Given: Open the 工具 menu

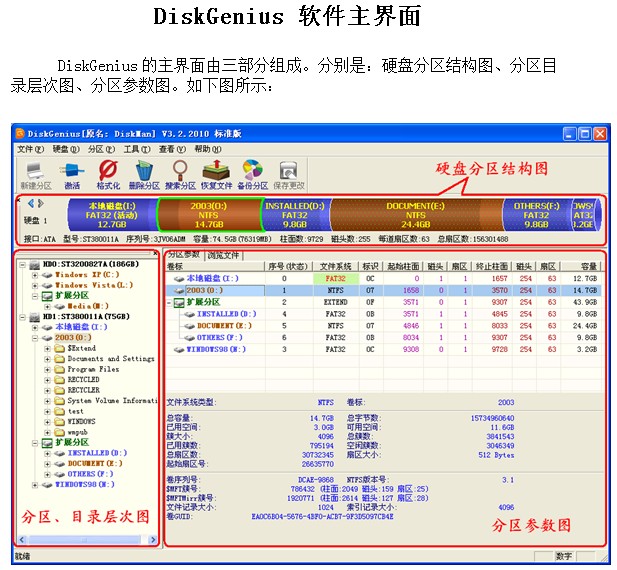Looking at the screenshot, I should point(137,149).
